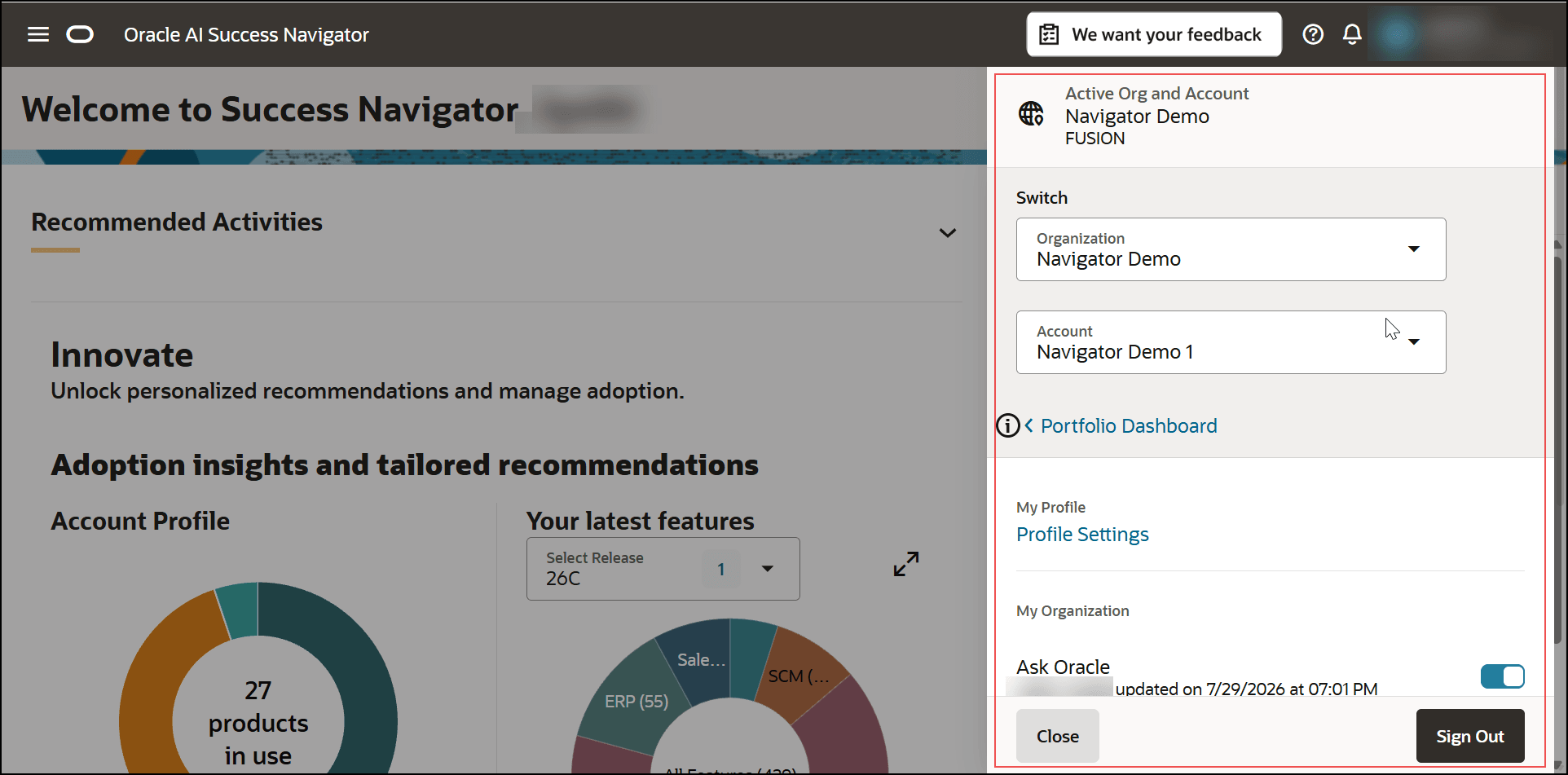This screenshot has height=775, width=1568.
Task: Open the Organization dropdown
Action: click(1231, 249)
